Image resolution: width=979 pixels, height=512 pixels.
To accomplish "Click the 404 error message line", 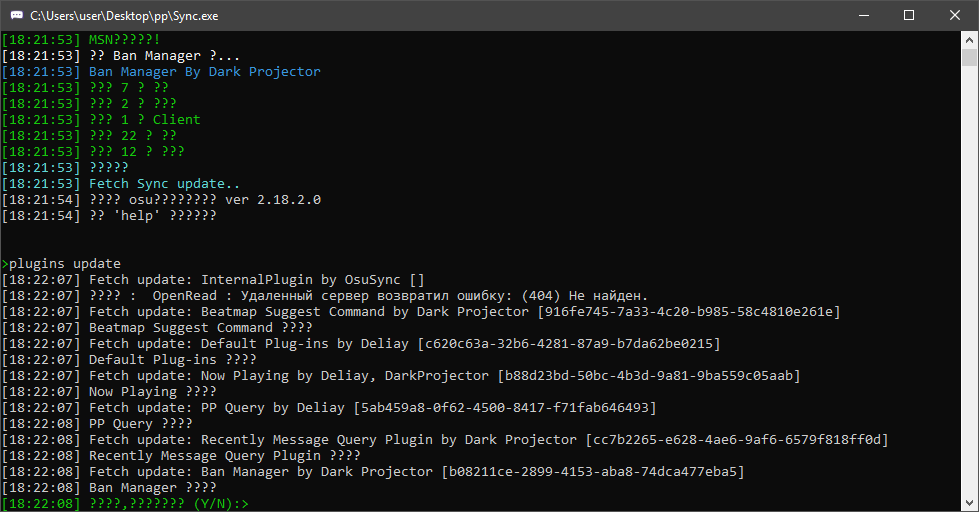I will pos(325,295).
